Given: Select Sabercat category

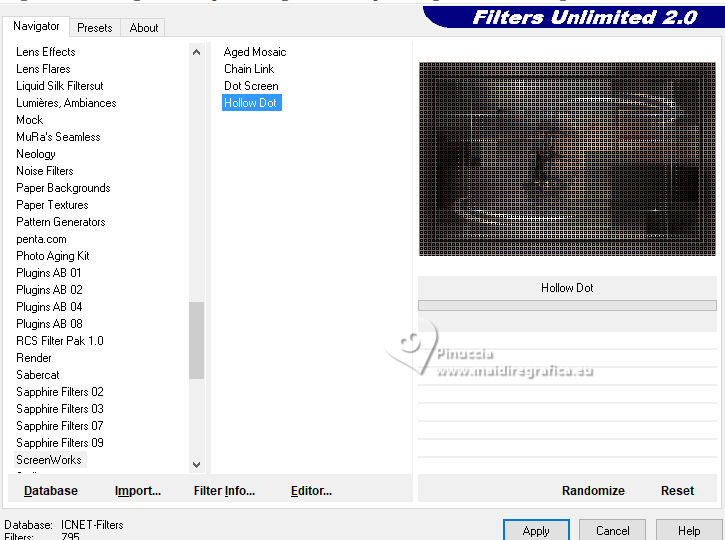Looking at the screenshot, I should 38,375.
